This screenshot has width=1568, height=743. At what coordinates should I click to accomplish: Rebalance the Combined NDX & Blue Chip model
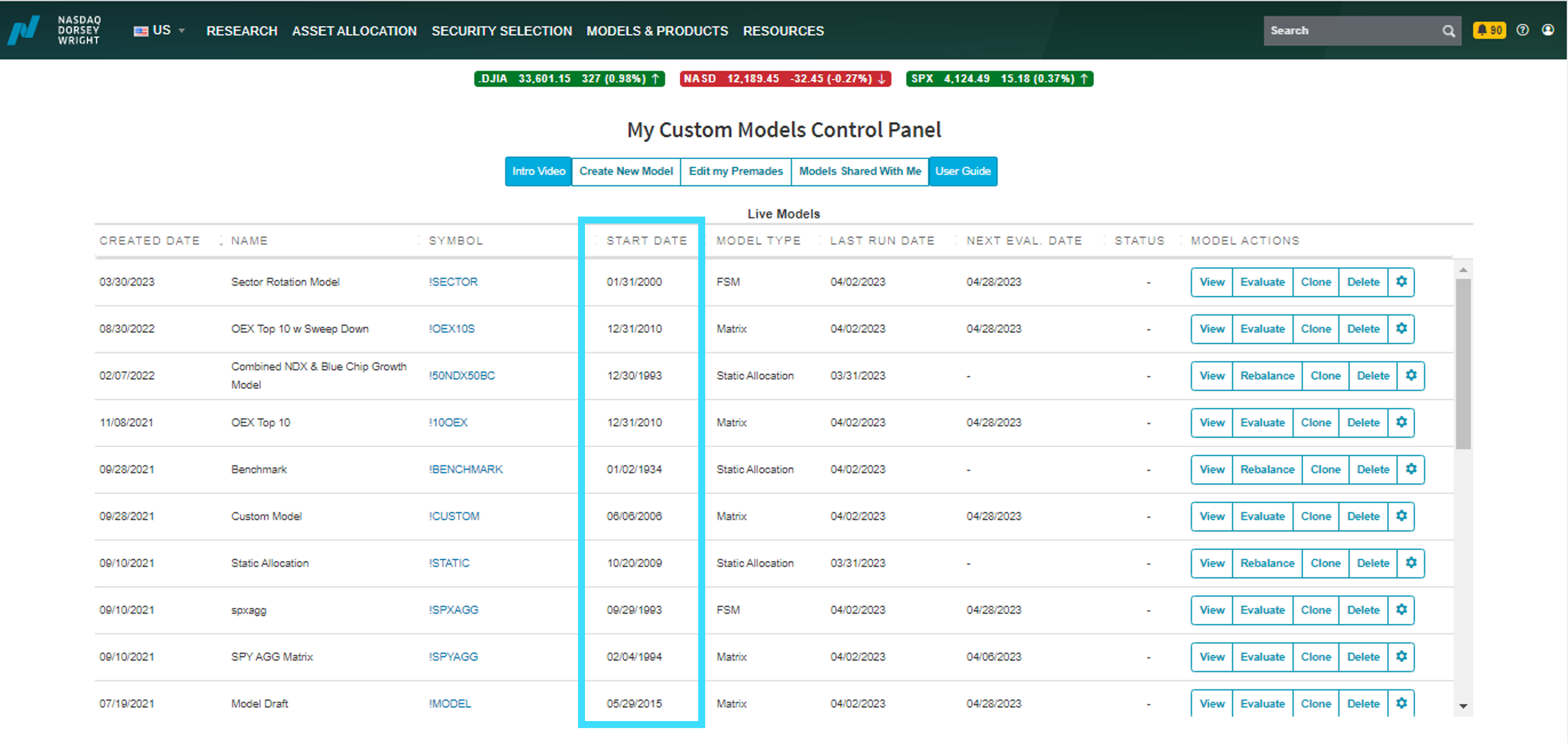[x=1267, y=376]
